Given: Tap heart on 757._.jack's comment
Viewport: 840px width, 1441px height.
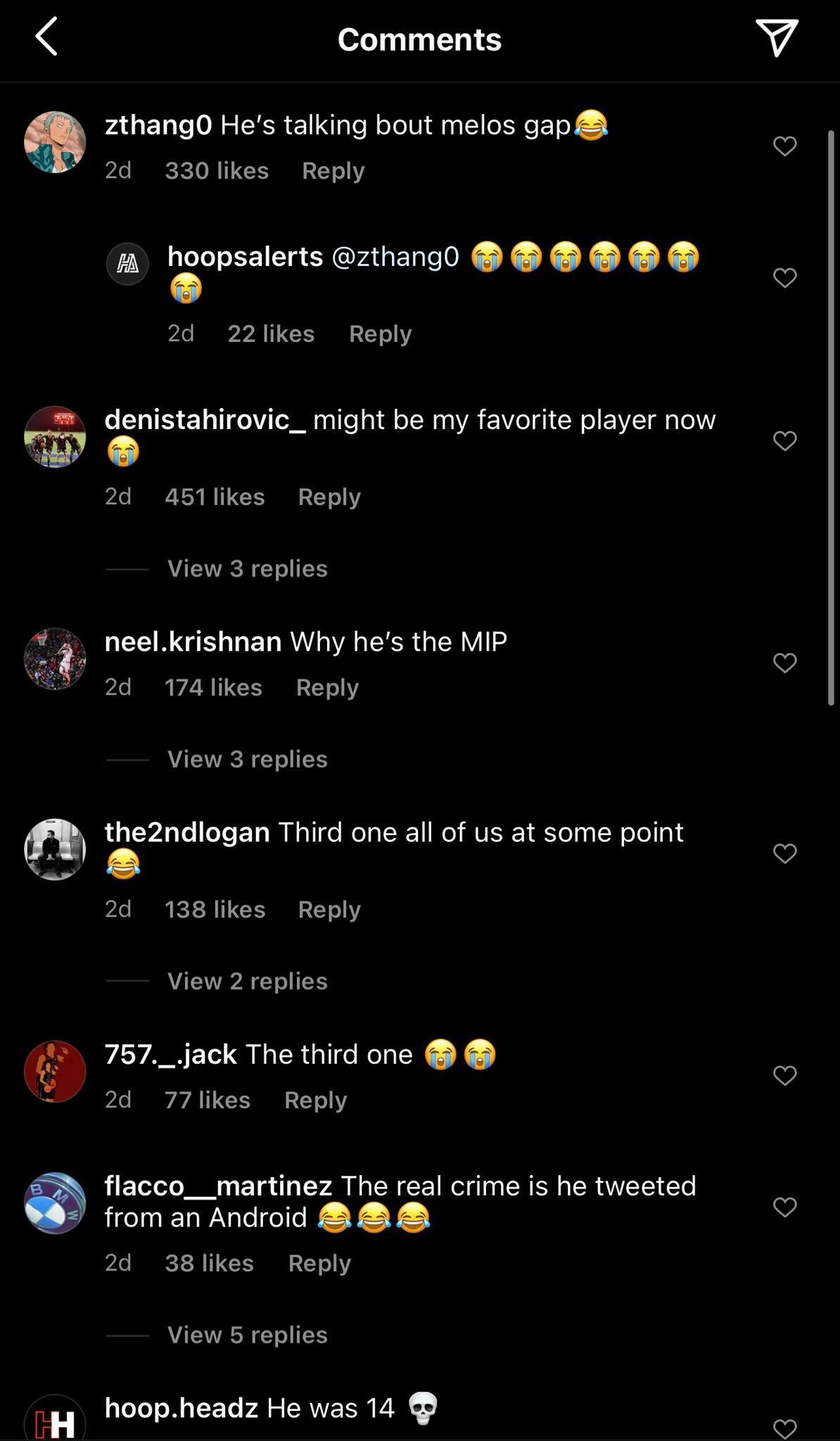Looking at the screenshot, I should click(784, 1076).
